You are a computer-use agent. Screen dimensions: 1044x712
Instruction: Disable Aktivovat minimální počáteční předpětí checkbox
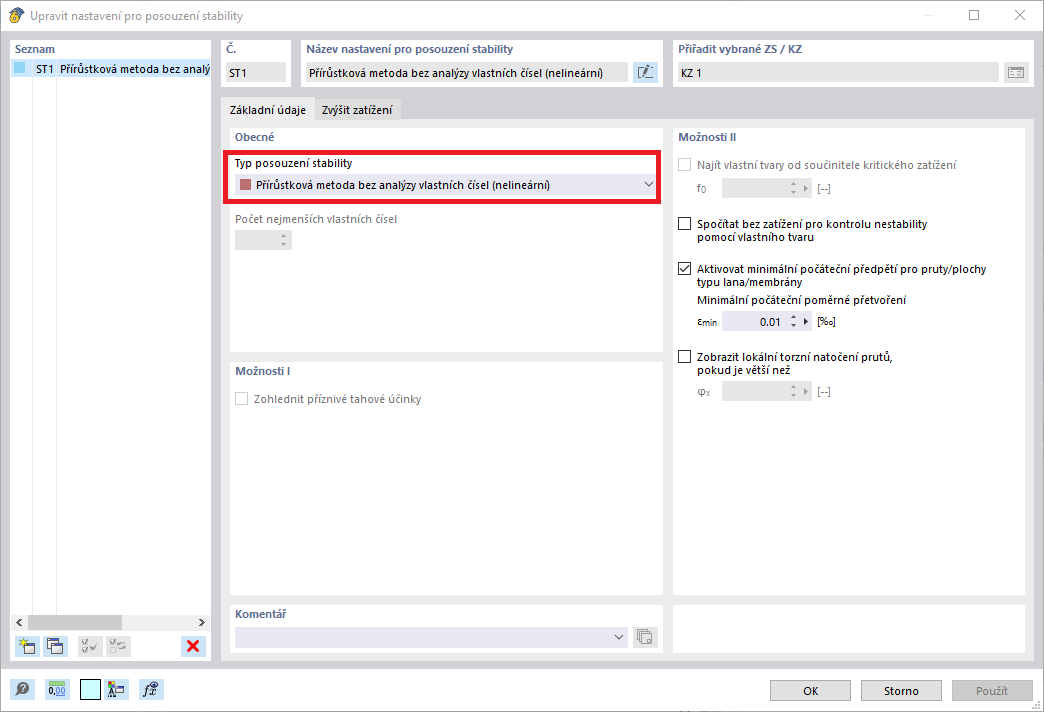(x=684, y=269)
